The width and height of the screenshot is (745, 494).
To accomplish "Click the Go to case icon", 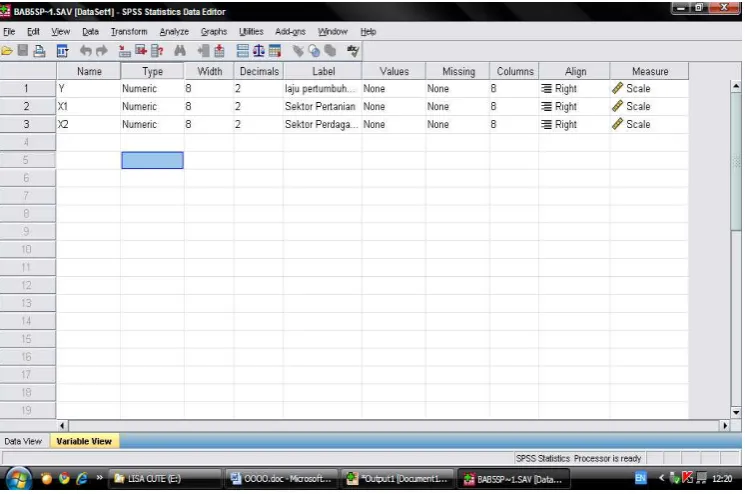I will (x=124, y=51).
